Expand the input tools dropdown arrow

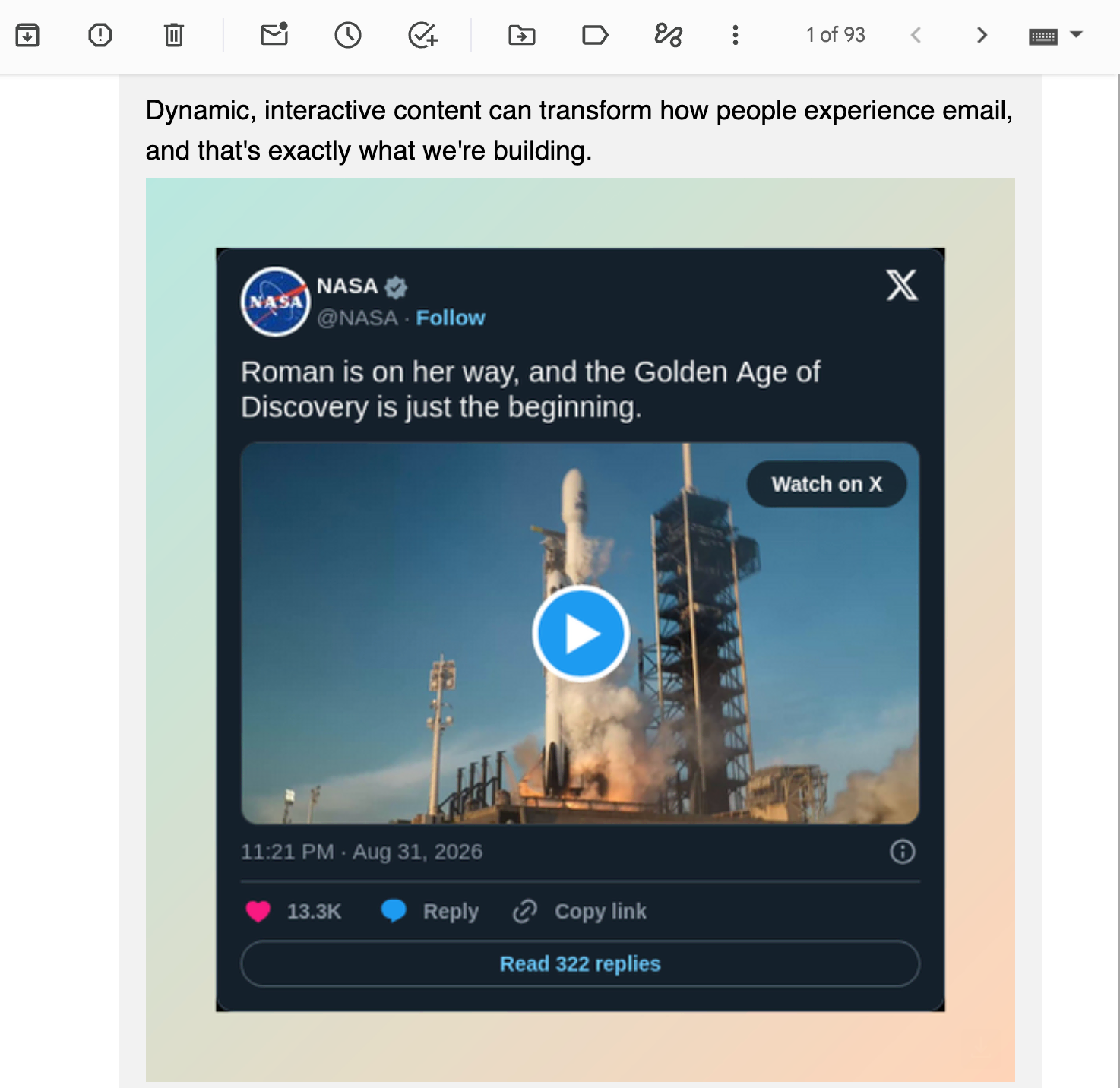[x=1076, y=34]
